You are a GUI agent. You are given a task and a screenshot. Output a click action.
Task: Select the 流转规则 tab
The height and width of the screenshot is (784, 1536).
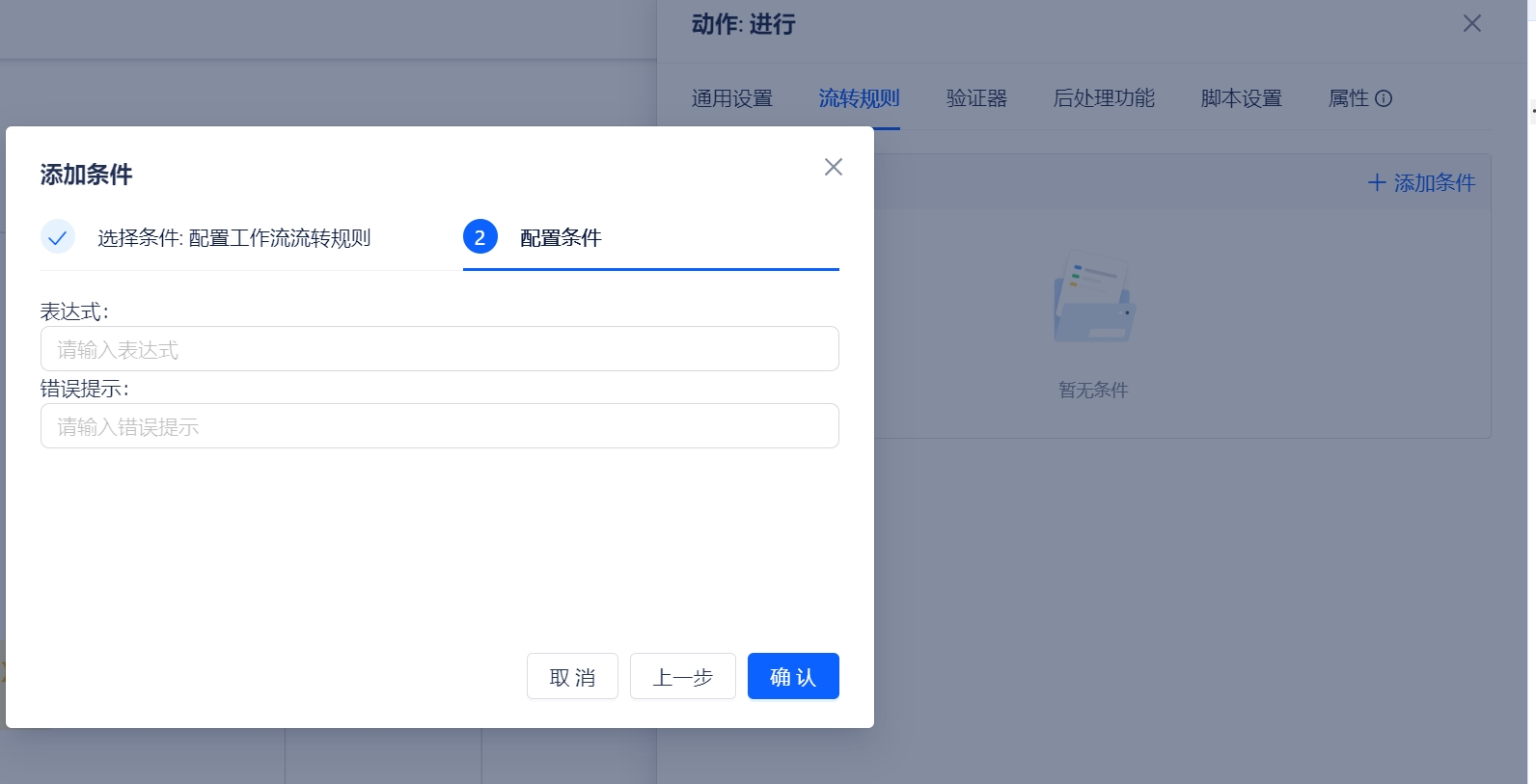click(859, 98)
